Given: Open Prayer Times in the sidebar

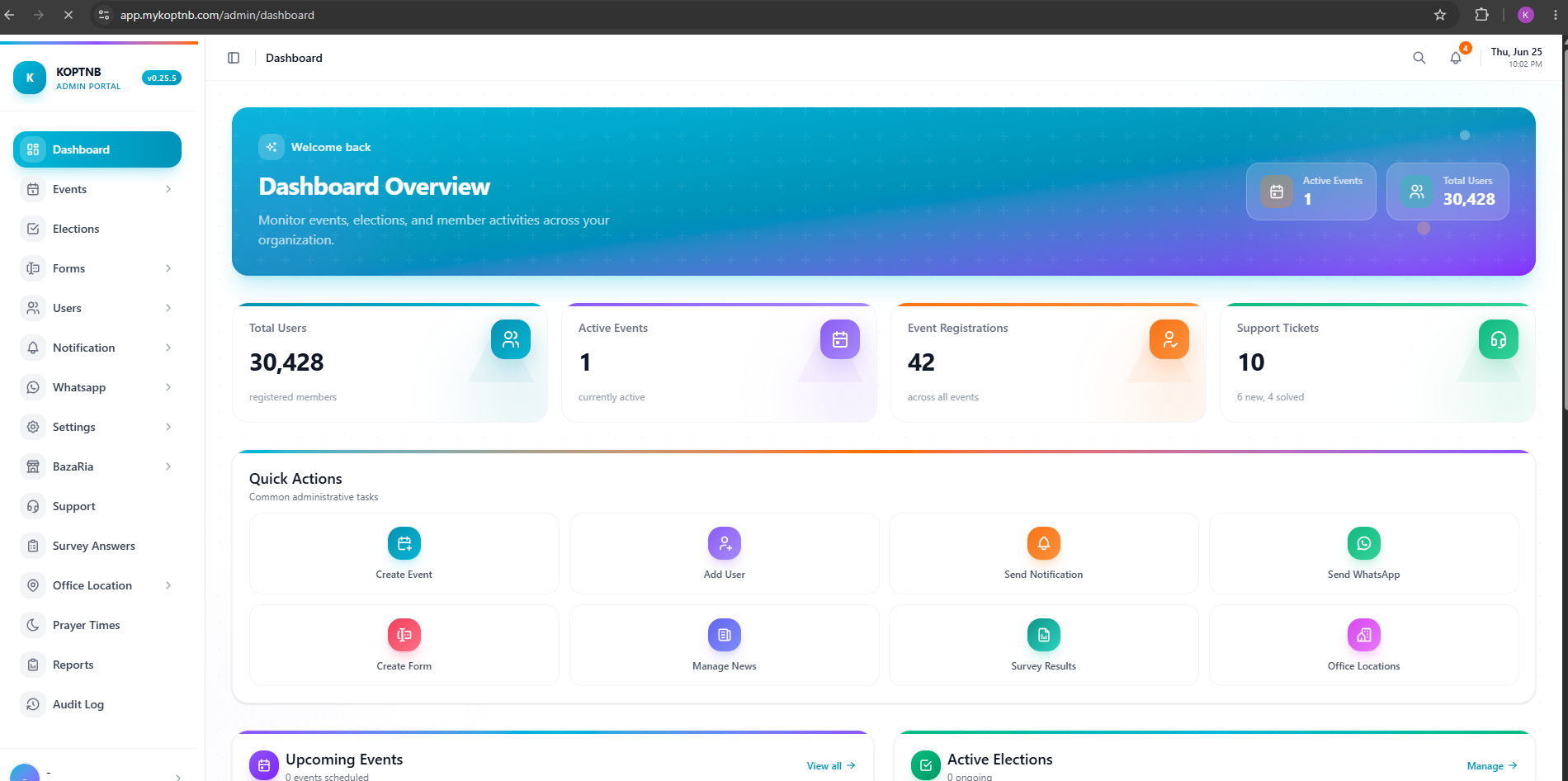Looking at the screenshot, I should tap(97, 625).
